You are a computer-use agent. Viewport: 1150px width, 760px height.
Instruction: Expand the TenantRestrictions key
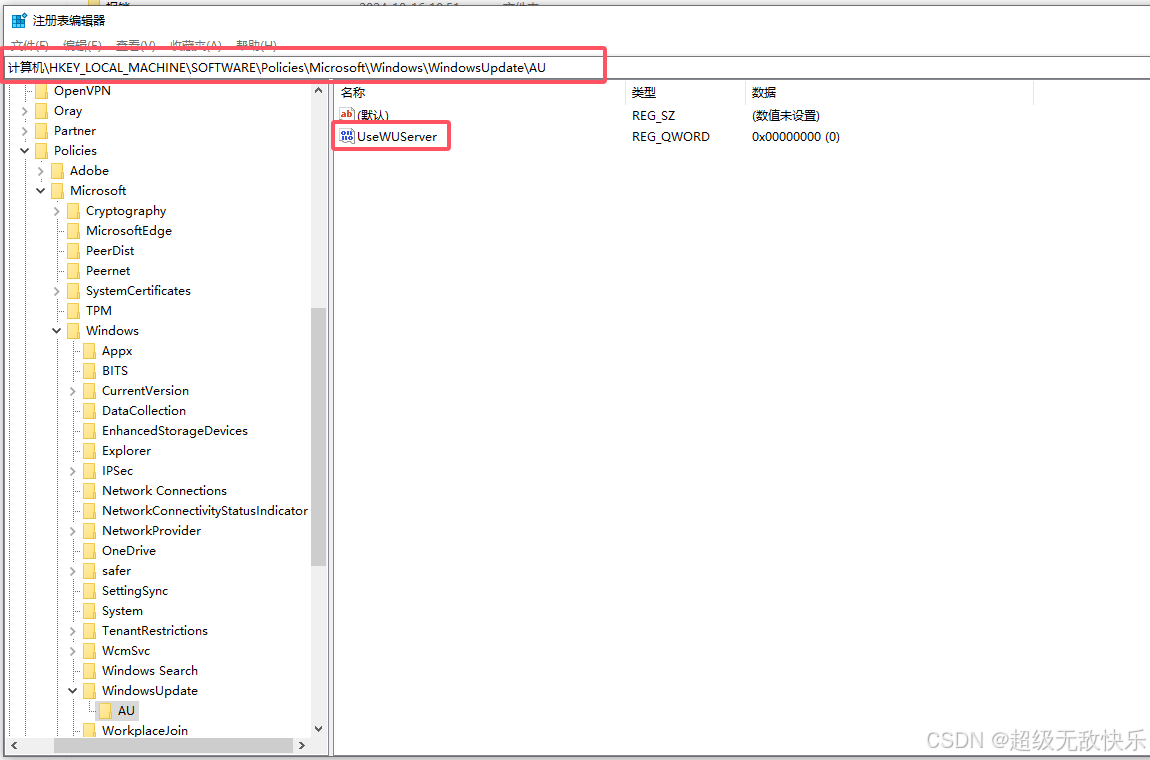[73, 631]
